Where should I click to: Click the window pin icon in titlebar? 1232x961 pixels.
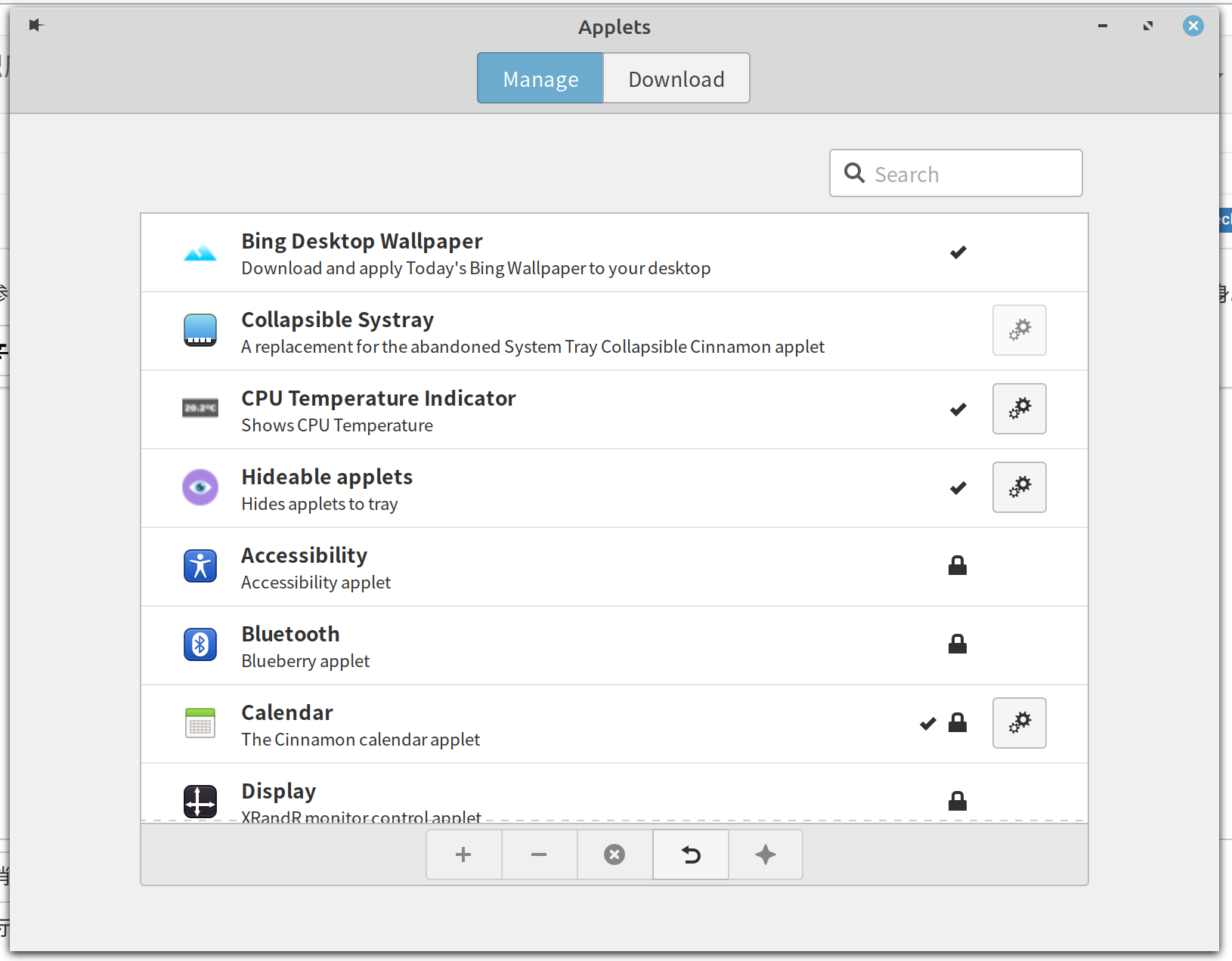tap(36, 26)
